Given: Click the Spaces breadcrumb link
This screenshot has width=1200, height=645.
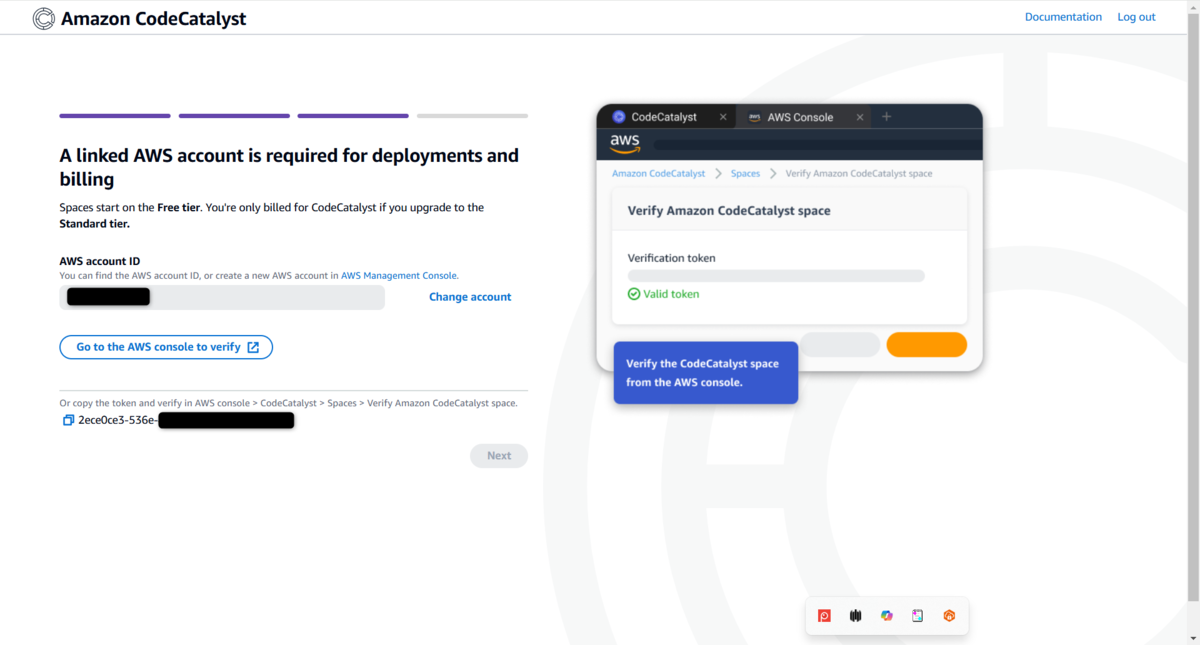Looking at the screenshot, I should [745, 173].
